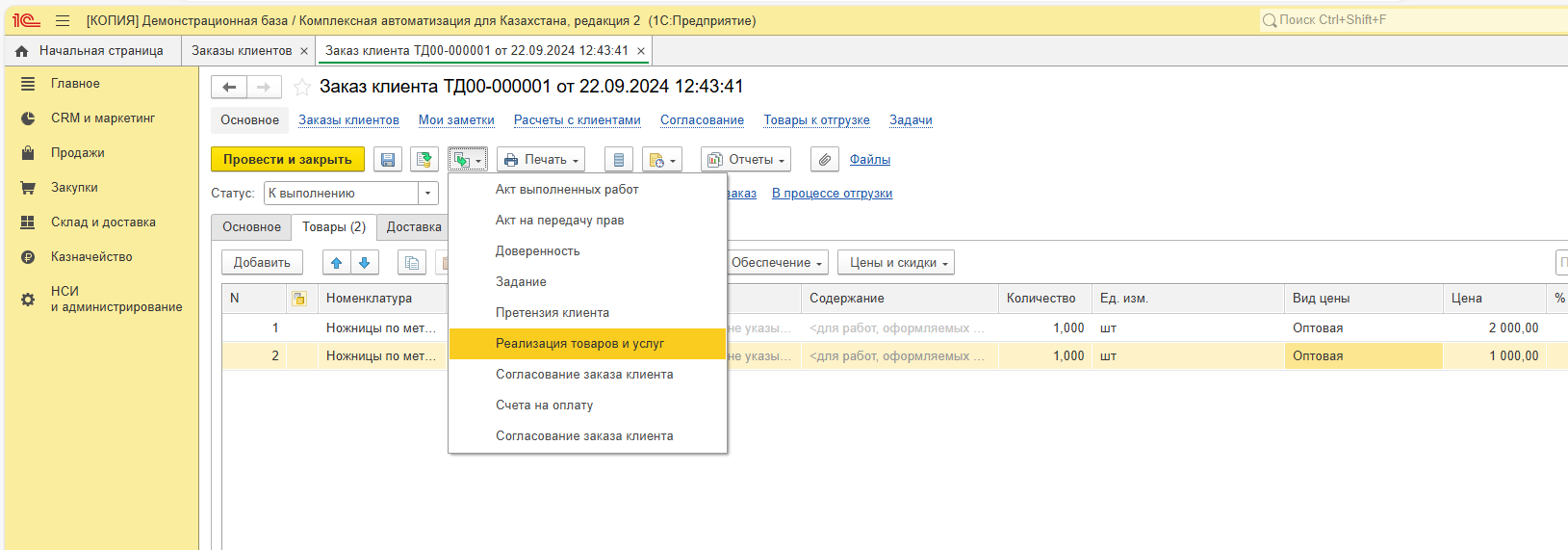1568x550 pixels.
Task: Open the Расчеты с клиентами link
Action: [577, 120]
